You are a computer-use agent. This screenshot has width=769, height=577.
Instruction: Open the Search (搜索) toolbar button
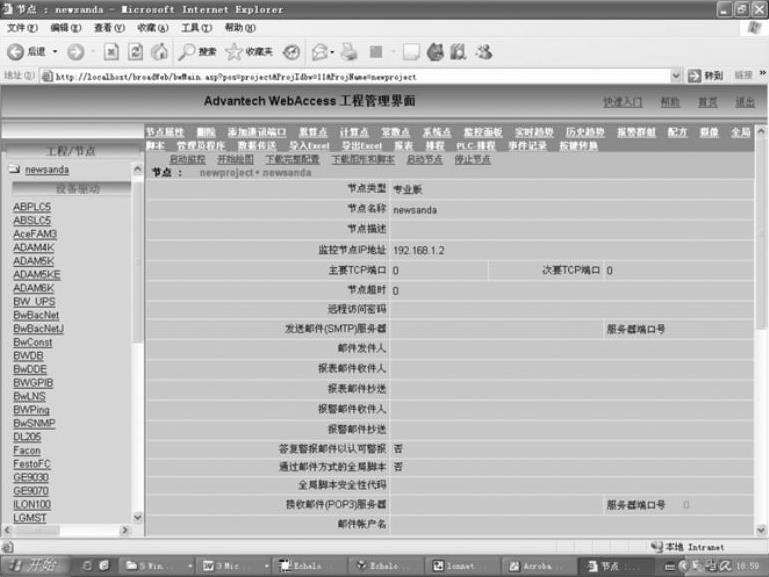pos(197,51)
